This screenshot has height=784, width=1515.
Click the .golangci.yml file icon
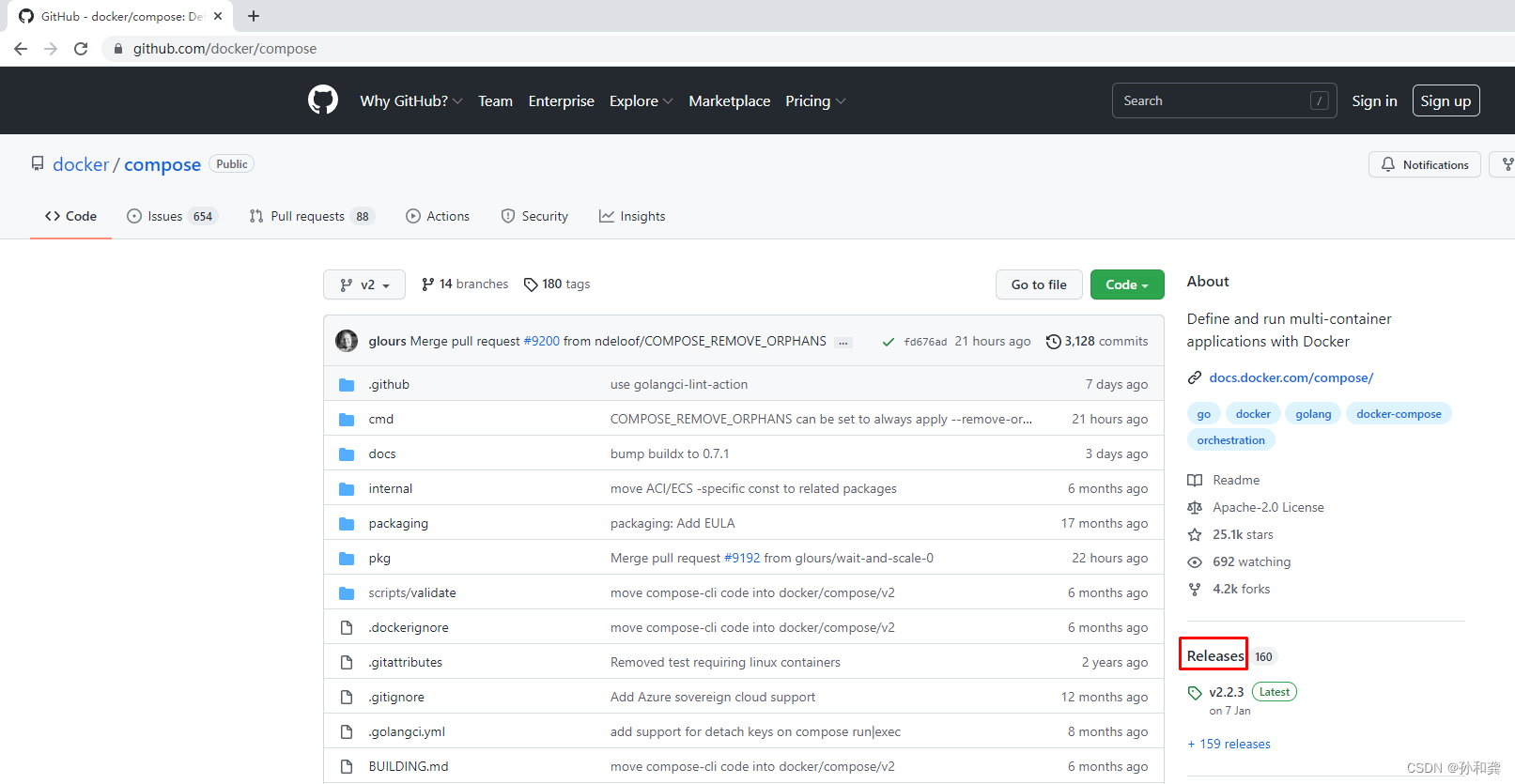pos(347,732)
